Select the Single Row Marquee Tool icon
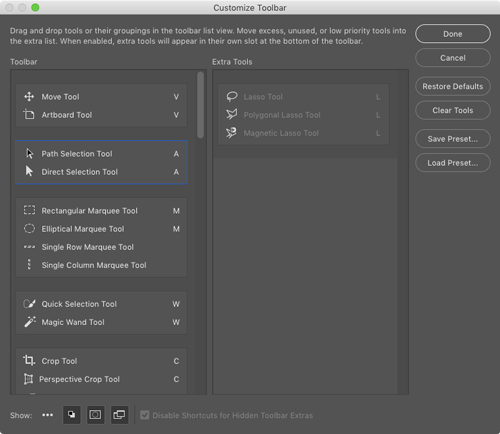This screenshot has height=434, width=500. tap(29, 247)
